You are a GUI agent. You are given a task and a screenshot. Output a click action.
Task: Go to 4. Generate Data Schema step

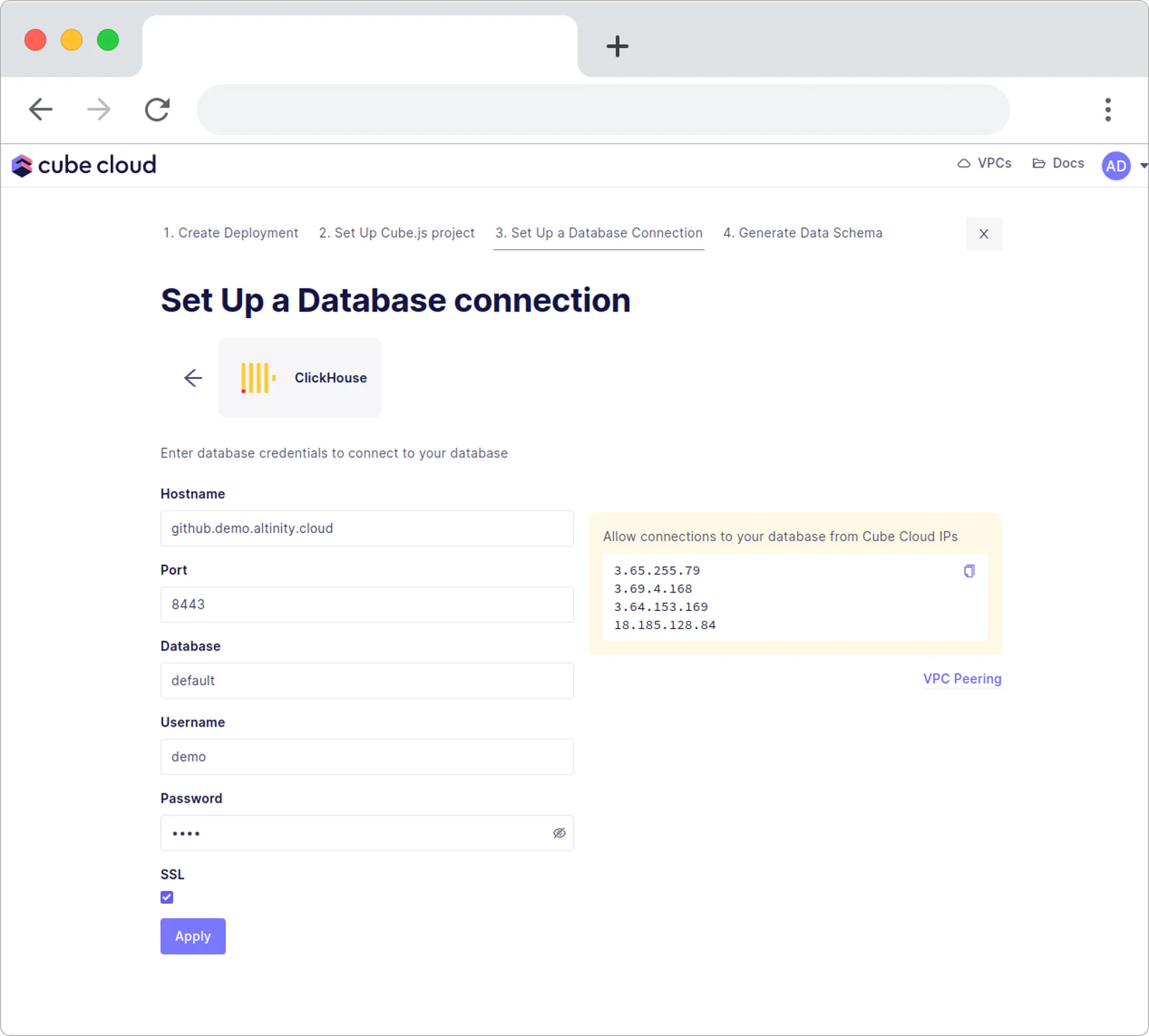[x=803, y=233]
